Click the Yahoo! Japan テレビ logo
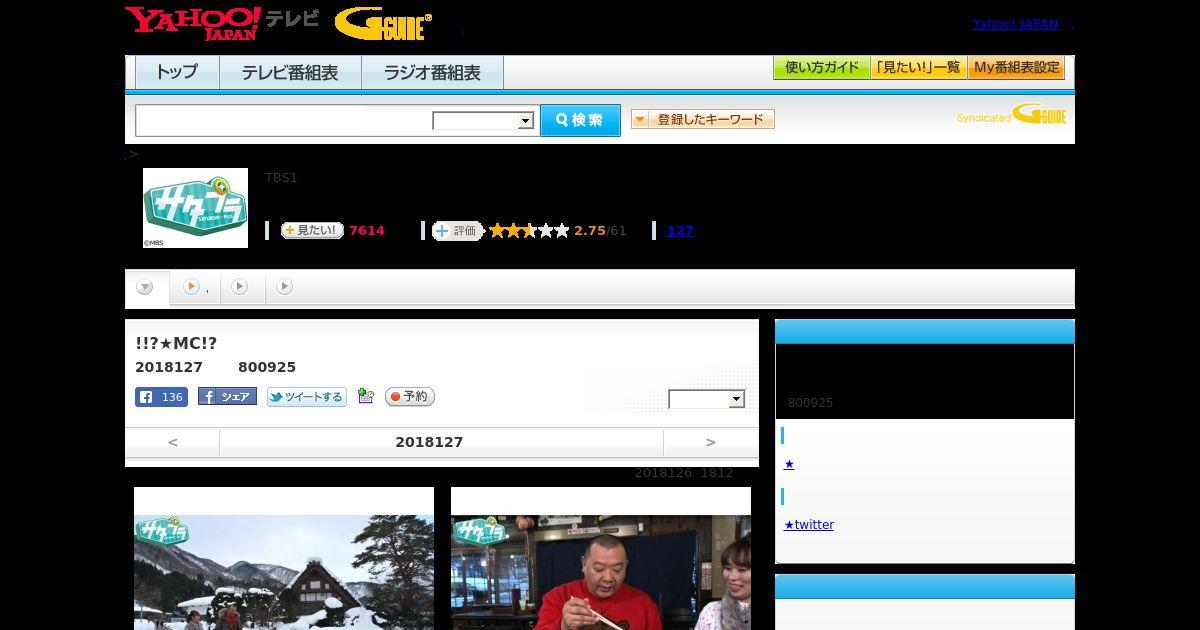This screenshot has height=630, width=1200. pyautogui.click(x=222, y=23)
